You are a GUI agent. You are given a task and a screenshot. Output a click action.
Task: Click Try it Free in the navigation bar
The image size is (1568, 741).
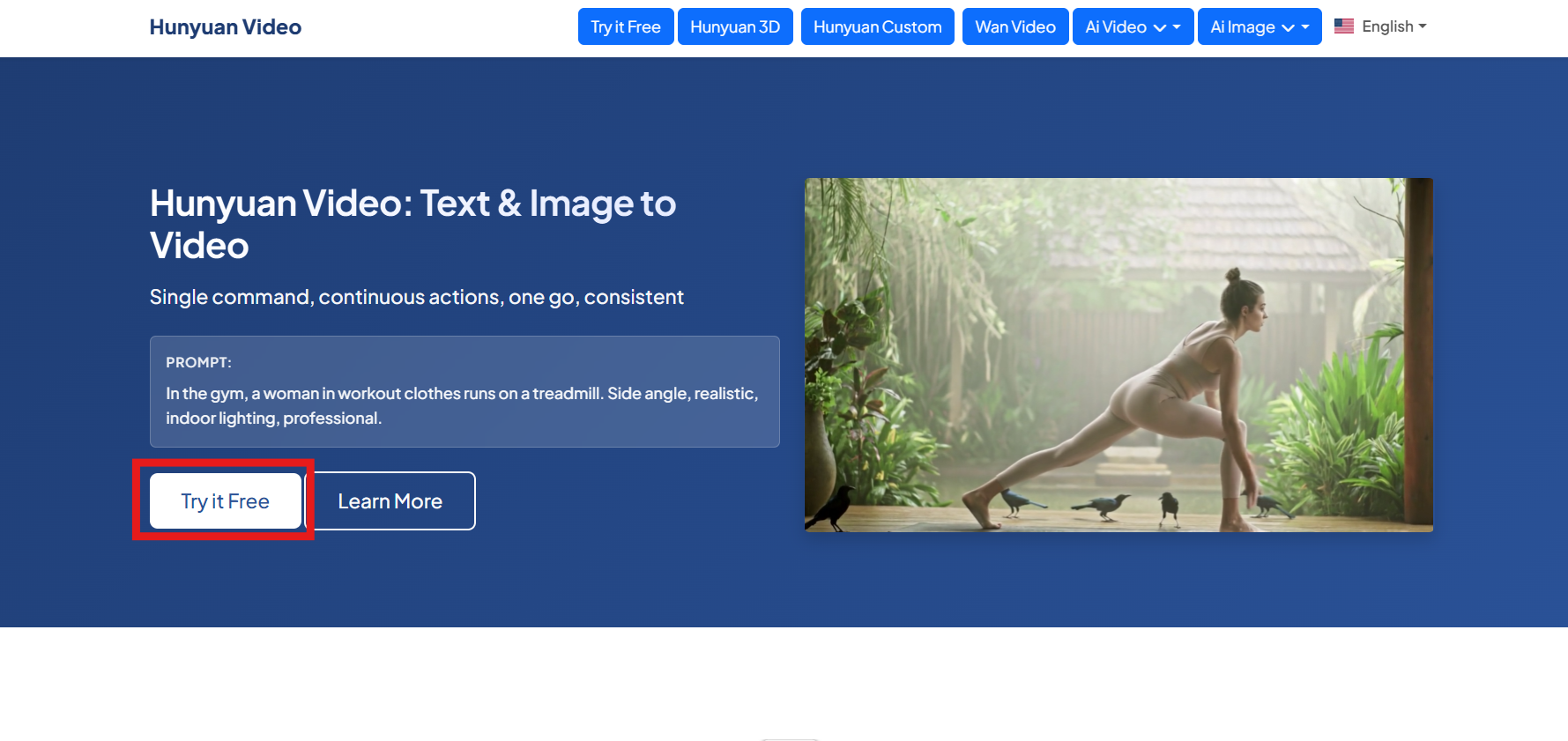pyautogui.click(x=626, y=26)
